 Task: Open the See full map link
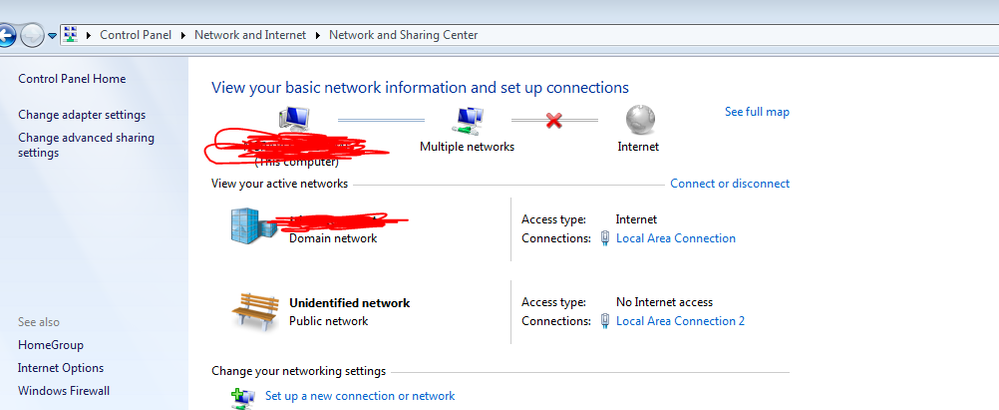click(757, 112)
